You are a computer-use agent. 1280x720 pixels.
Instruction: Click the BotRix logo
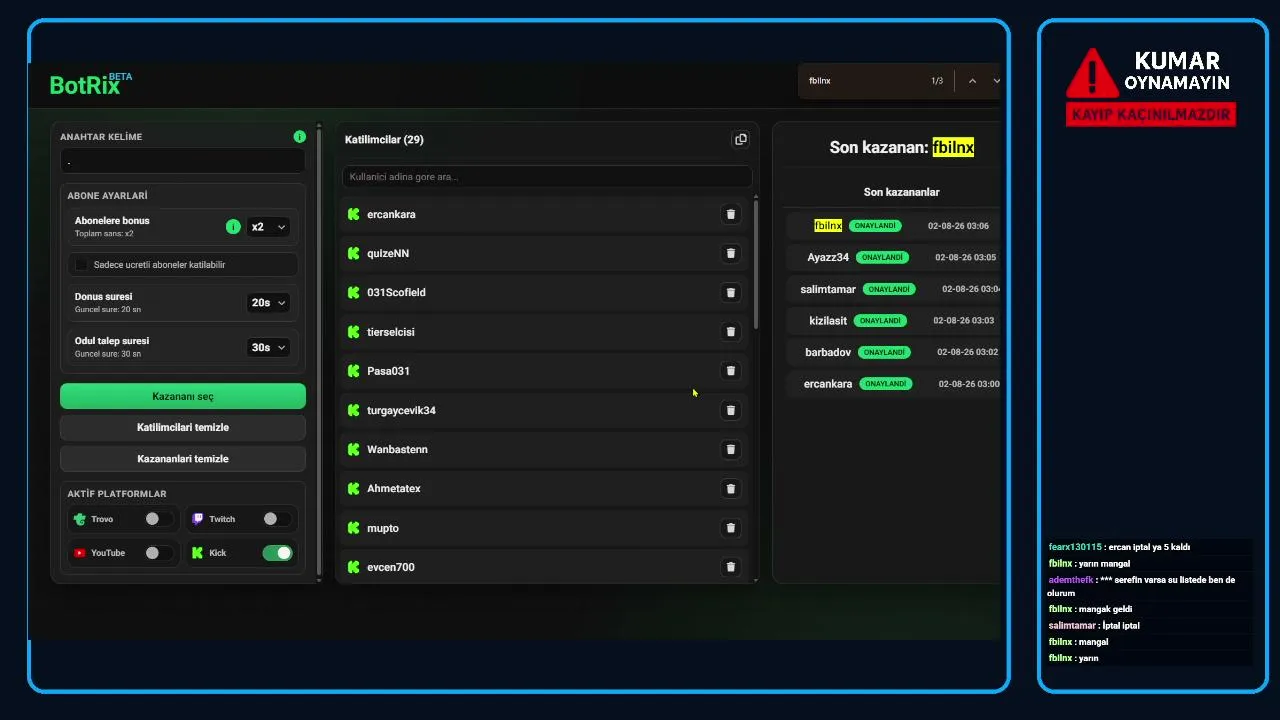(91, 84)
